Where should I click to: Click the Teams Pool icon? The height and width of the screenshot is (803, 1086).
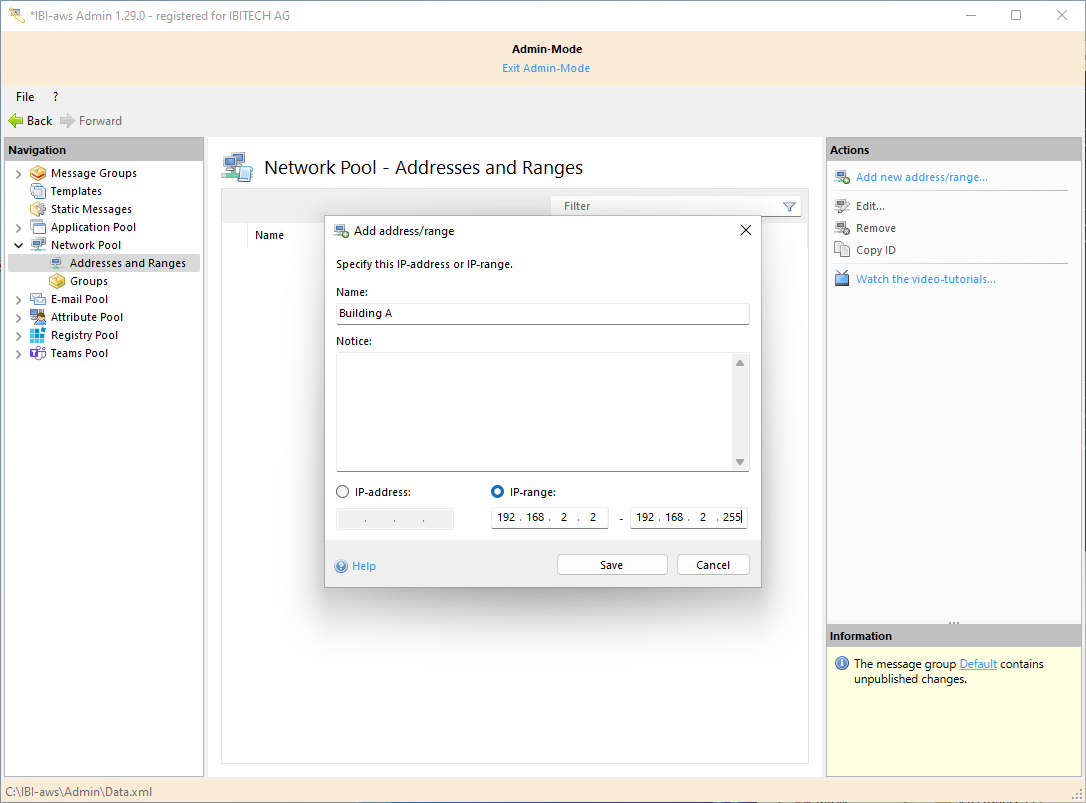pyautogui.click(x=38, y=353)
